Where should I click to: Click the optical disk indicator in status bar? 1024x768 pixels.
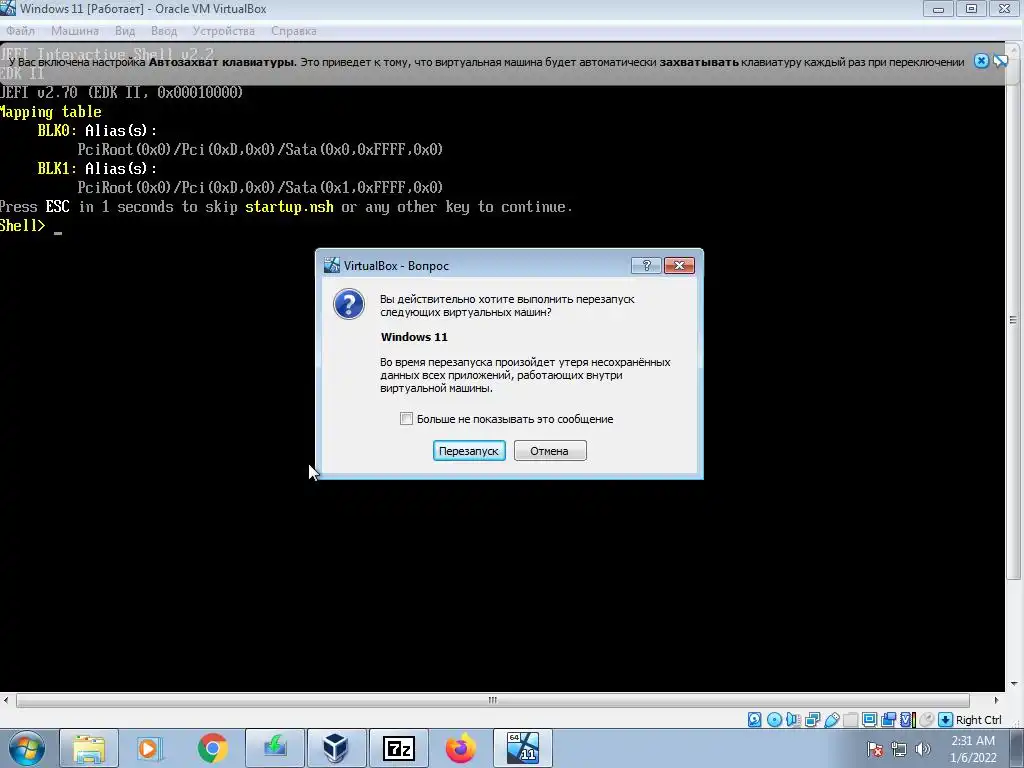(775, 720)
